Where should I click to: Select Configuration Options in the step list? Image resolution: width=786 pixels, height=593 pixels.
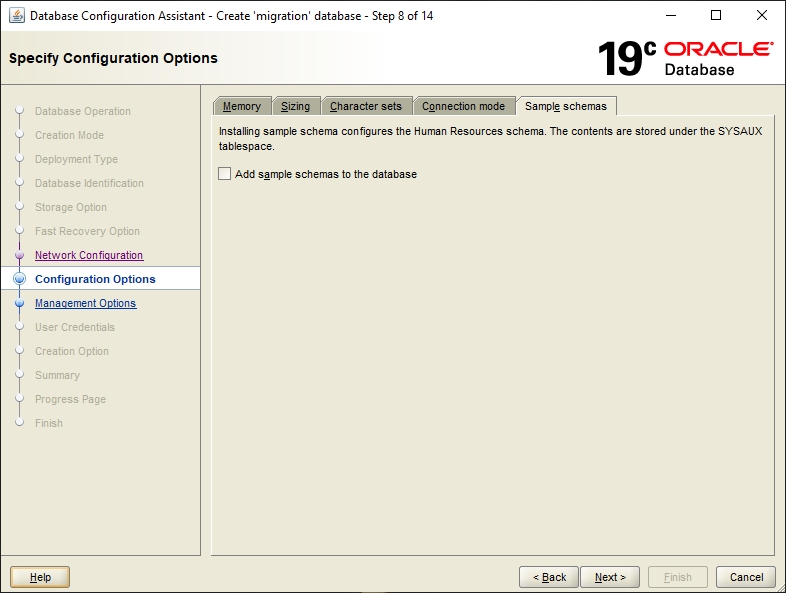click(x=95, y=279)
